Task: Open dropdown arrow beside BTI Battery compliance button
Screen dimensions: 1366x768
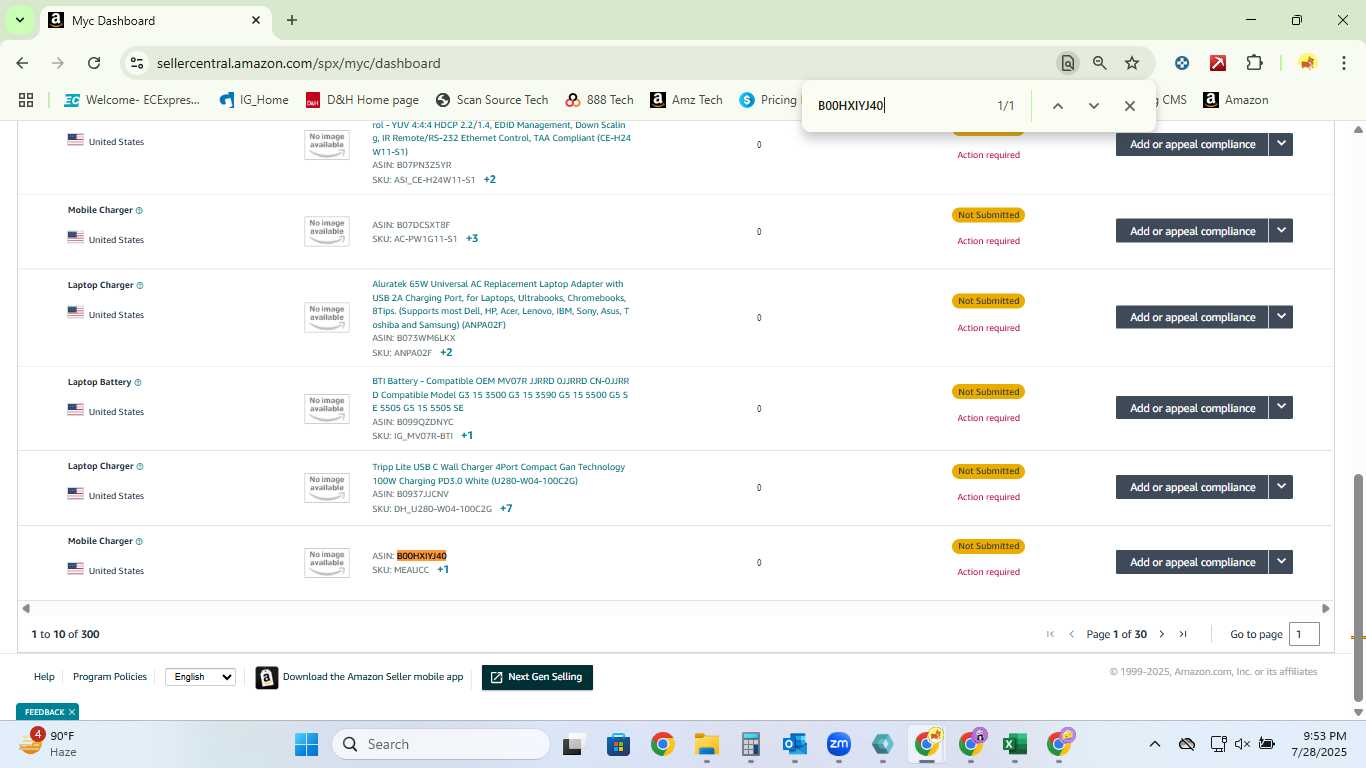Action: 1281,408
